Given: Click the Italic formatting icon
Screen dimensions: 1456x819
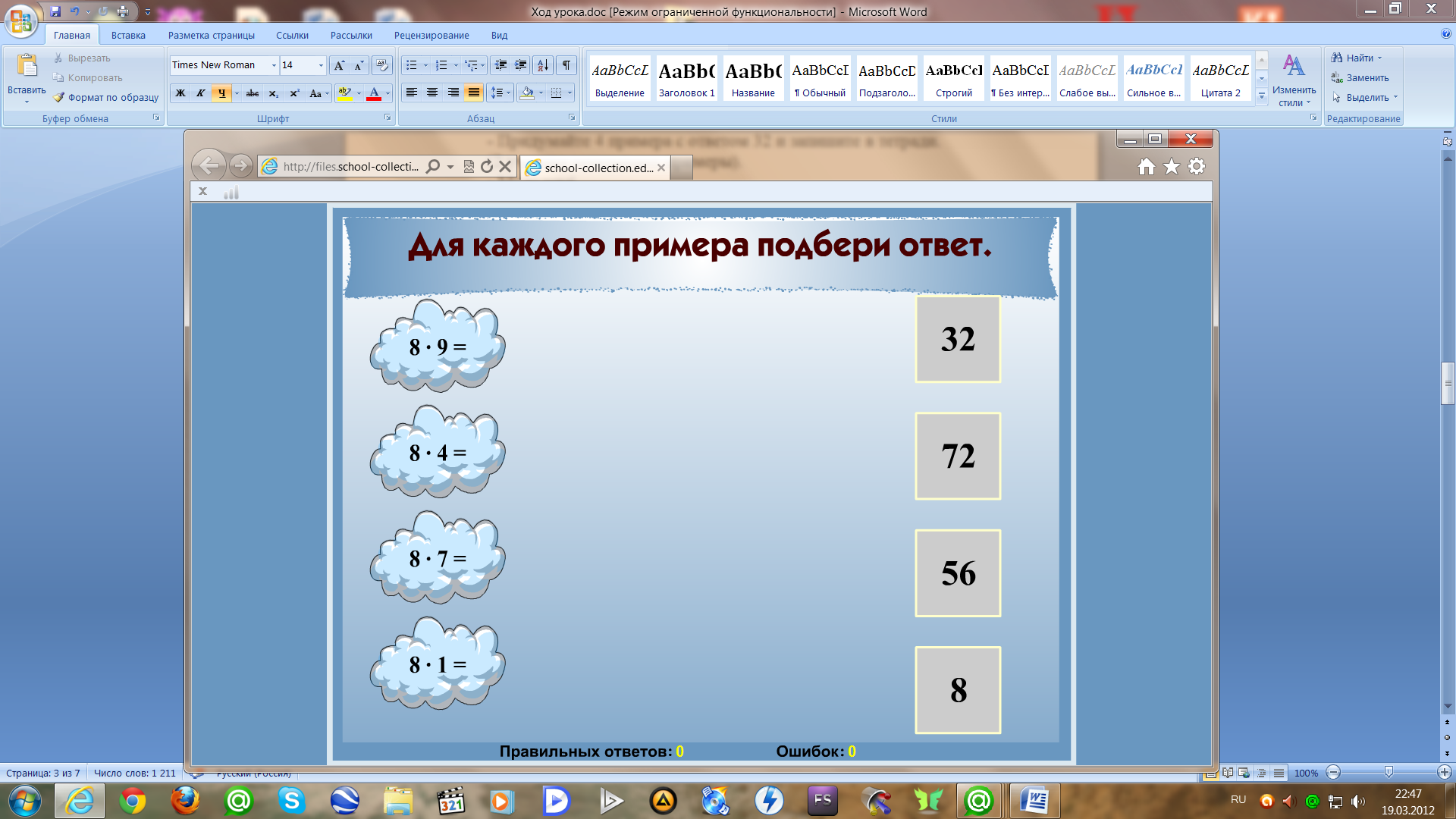Looking at the screenshot, I should point(201,93).
